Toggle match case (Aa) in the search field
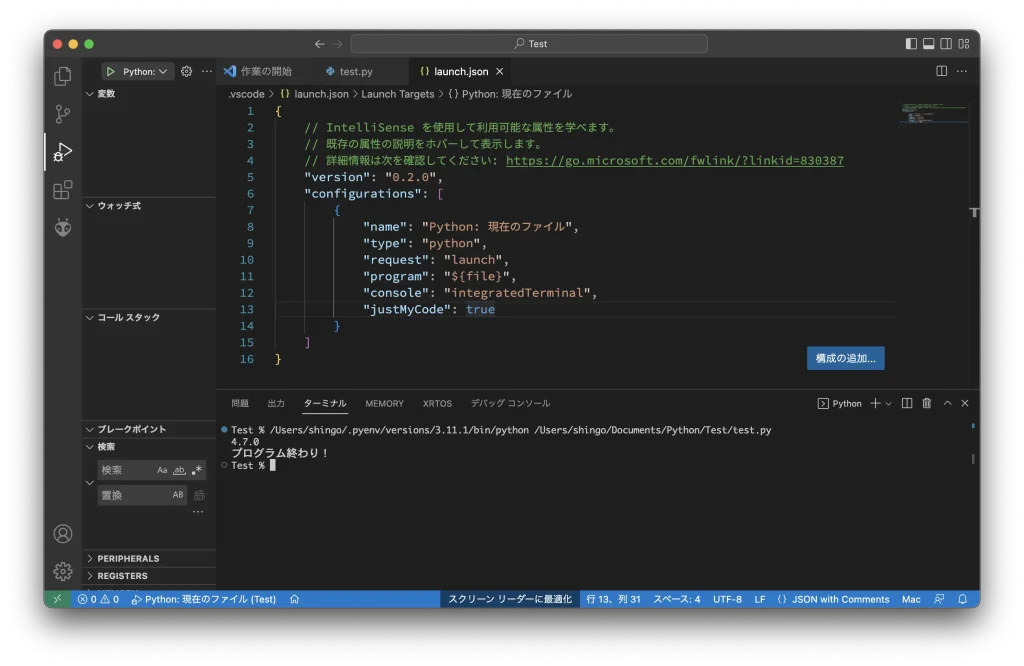The width and height of the screenshot is (1024, 666). click(162, 469)
